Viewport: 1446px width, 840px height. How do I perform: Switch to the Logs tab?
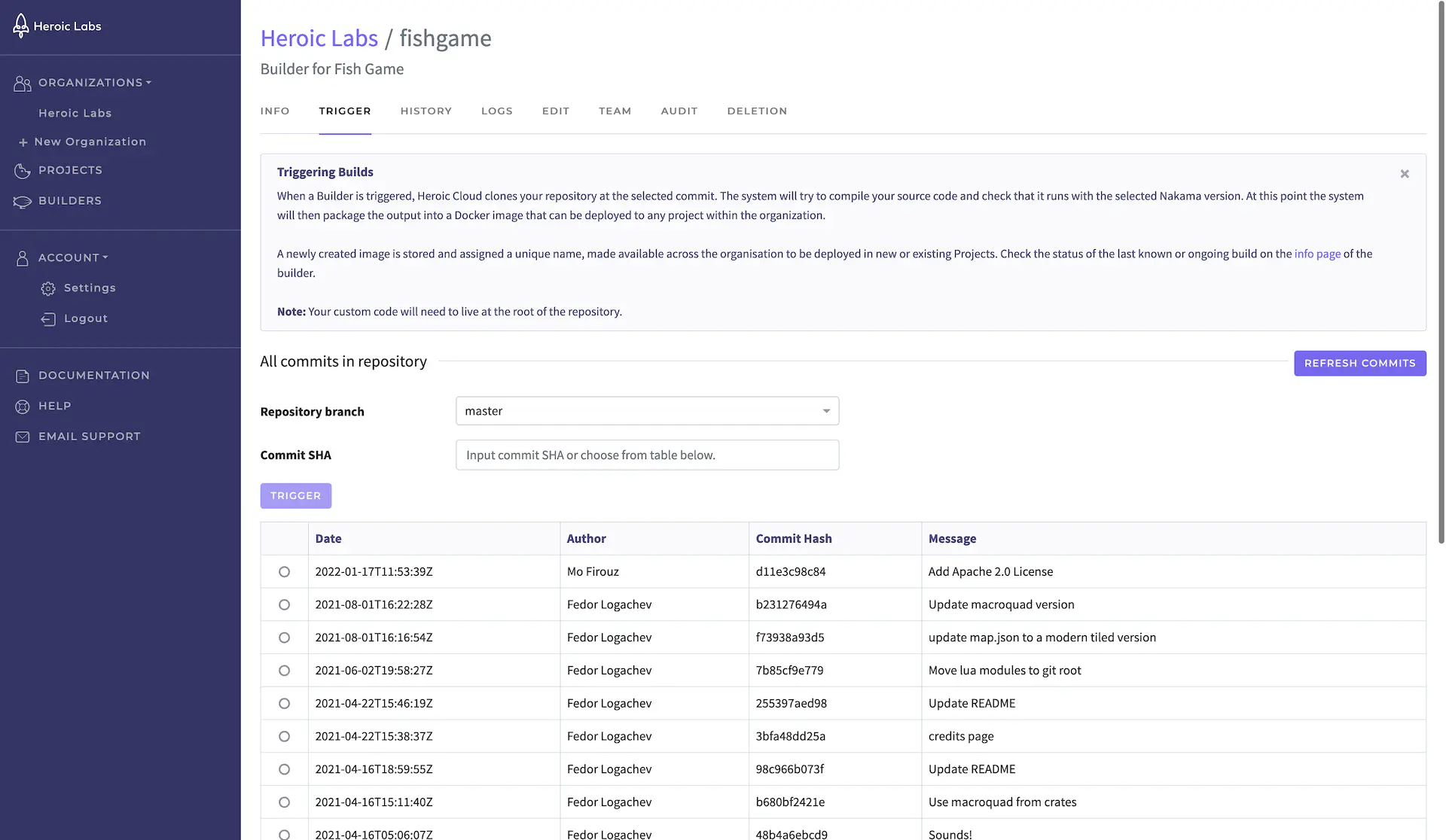[496, 110]
